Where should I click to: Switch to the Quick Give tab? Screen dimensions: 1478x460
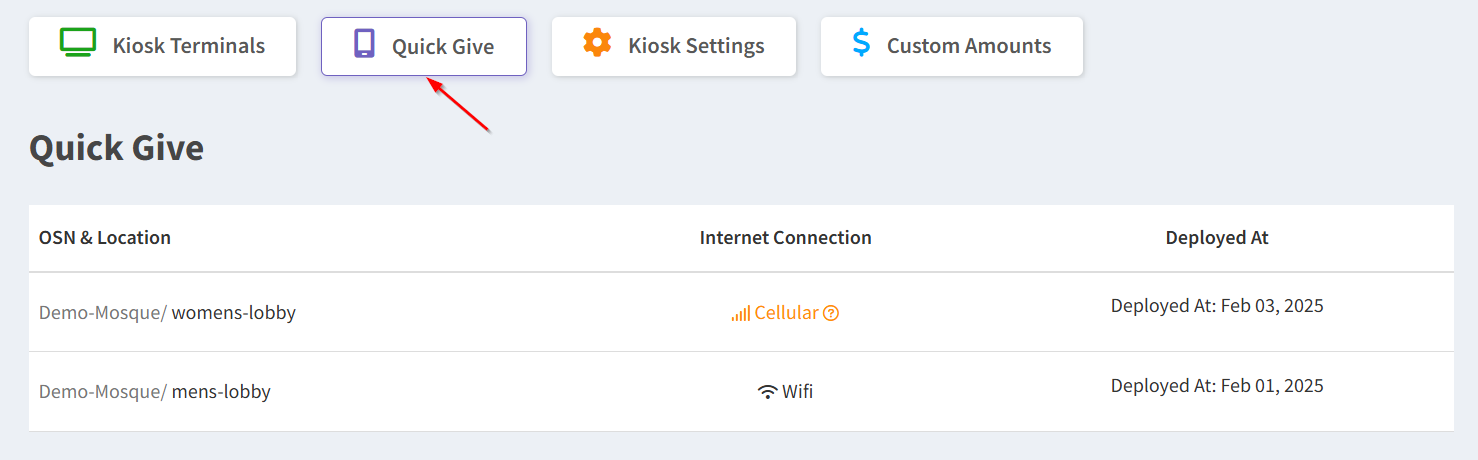(x=424, y=46)
